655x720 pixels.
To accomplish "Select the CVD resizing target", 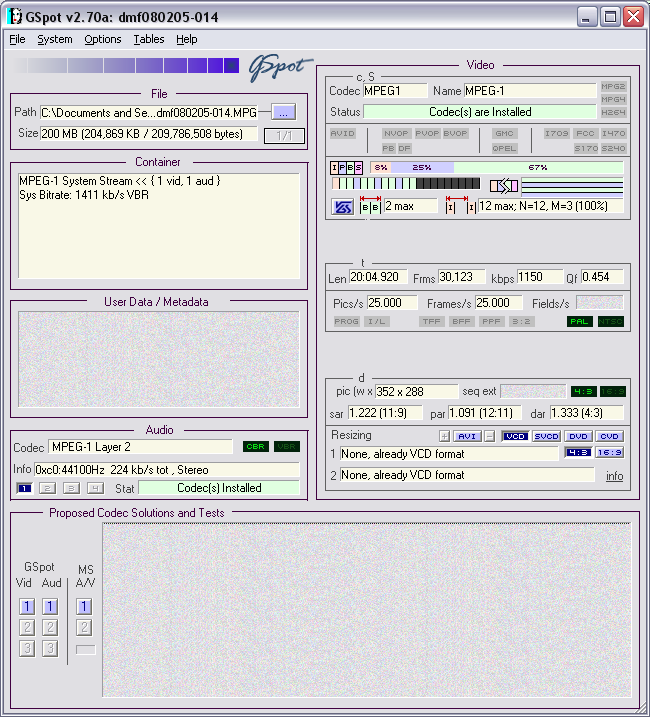I will (609, 437).
